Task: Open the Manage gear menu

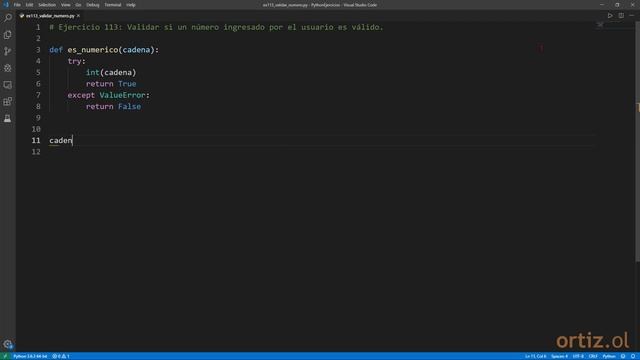Action: click(8, 344)
